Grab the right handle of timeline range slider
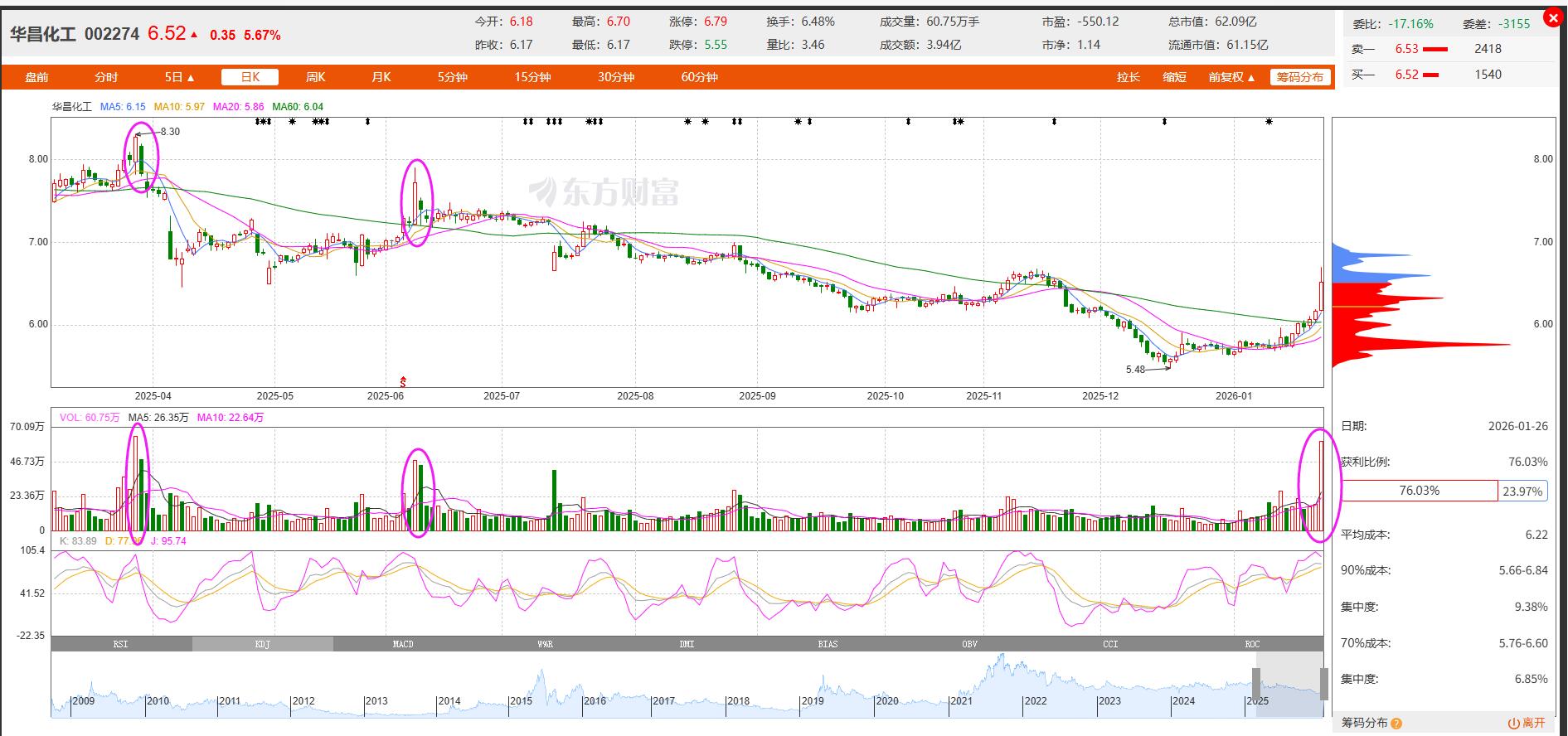1568x736 pixels. (1324, 684)
